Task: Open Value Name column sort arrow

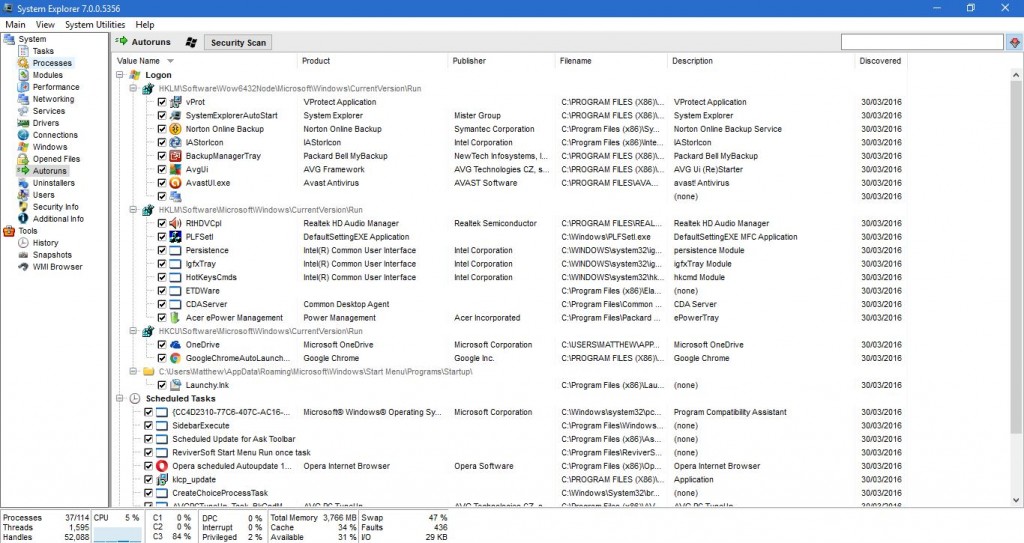Action: [170, 61]
